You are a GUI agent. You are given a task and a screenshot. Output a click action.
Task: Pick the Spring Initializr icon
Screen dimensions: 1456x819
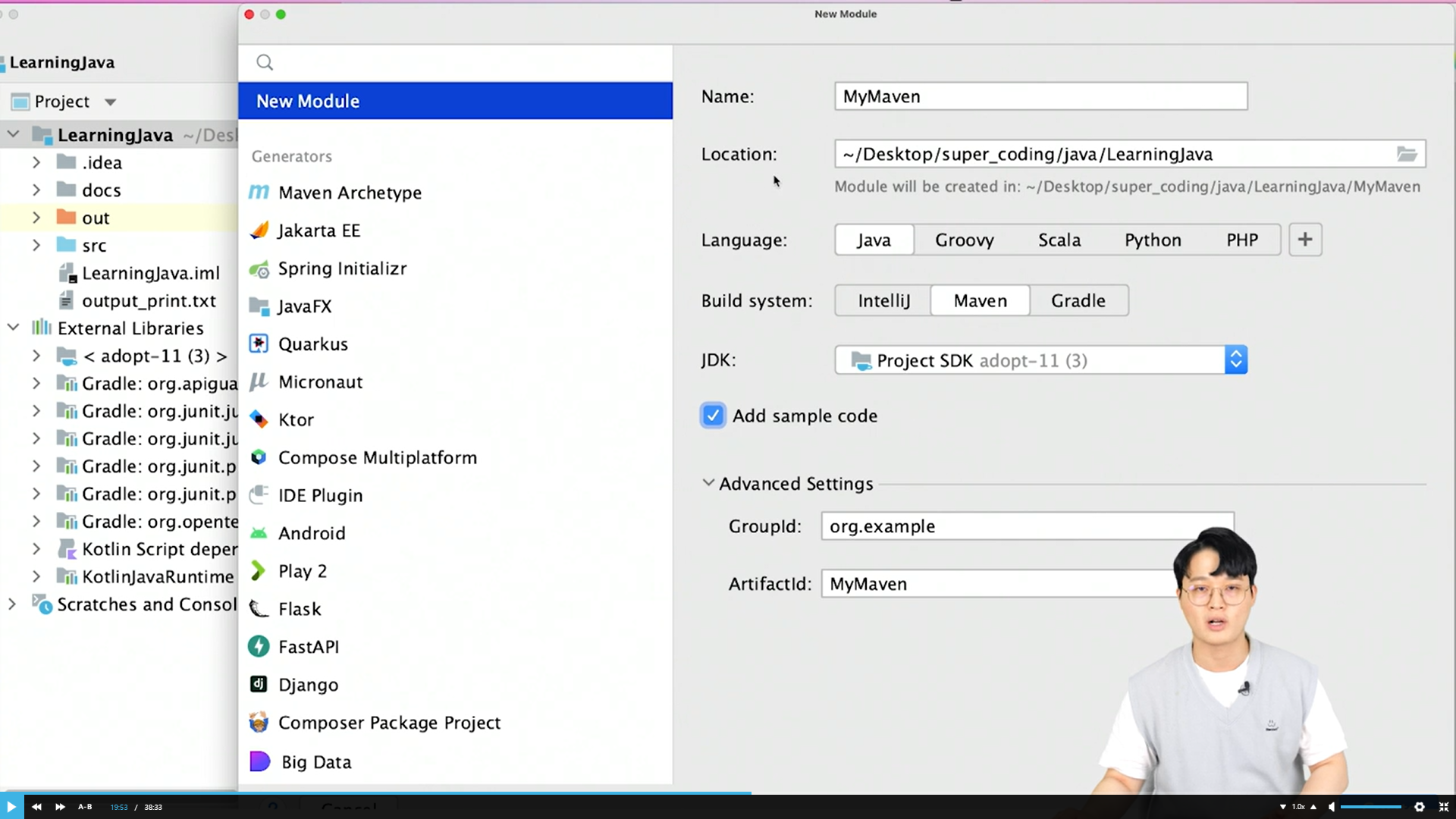pos(259,268)
